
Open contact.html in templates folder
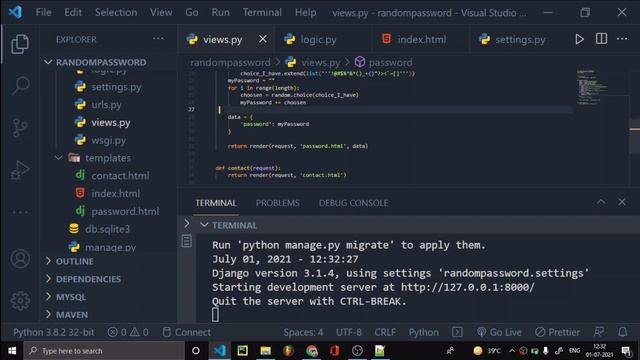tap(120, 176)
